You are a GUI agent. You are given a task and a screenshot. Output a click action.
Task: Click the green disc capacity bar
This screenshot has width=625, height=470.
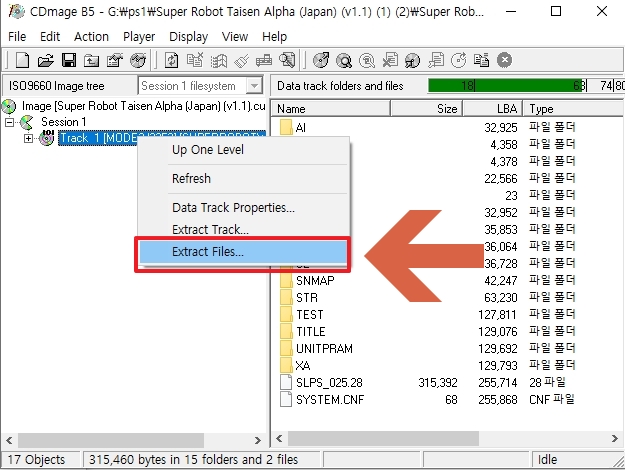505,86
